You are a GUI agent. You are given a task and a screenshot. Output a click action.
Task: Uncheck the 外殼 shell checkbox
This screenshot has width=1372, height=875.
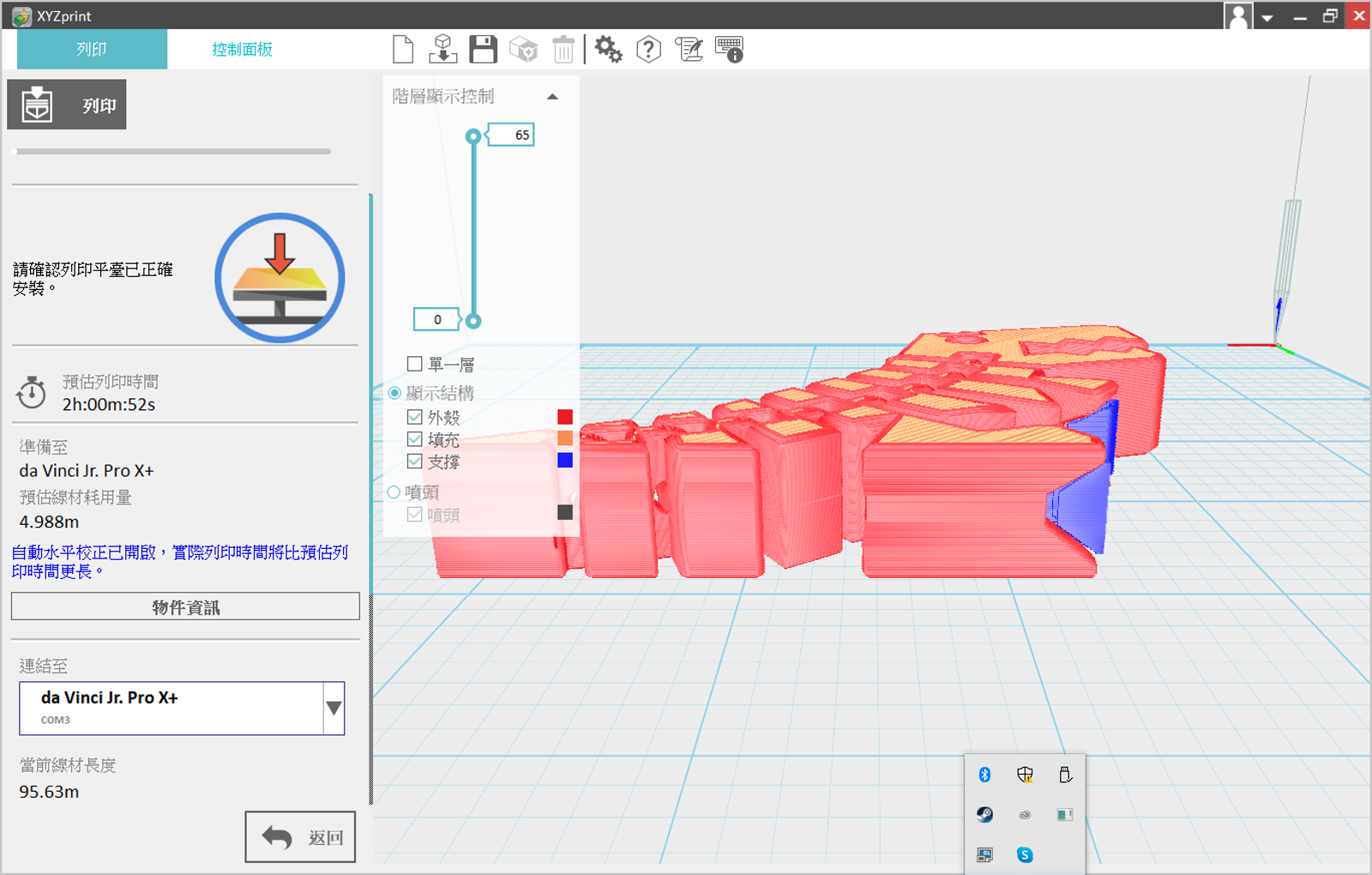(415, 417)
